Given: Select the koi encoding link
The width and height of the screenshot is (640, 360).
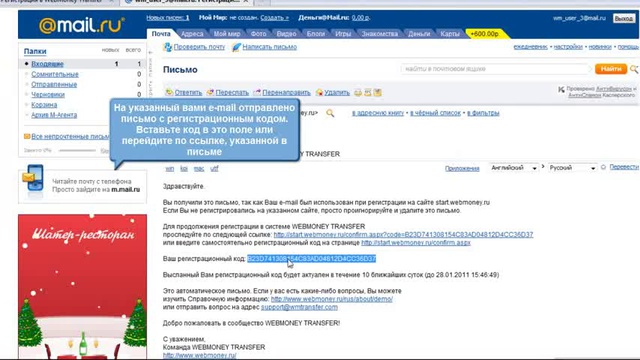Looking at the screenshot, I should click(x=184, y=169).
